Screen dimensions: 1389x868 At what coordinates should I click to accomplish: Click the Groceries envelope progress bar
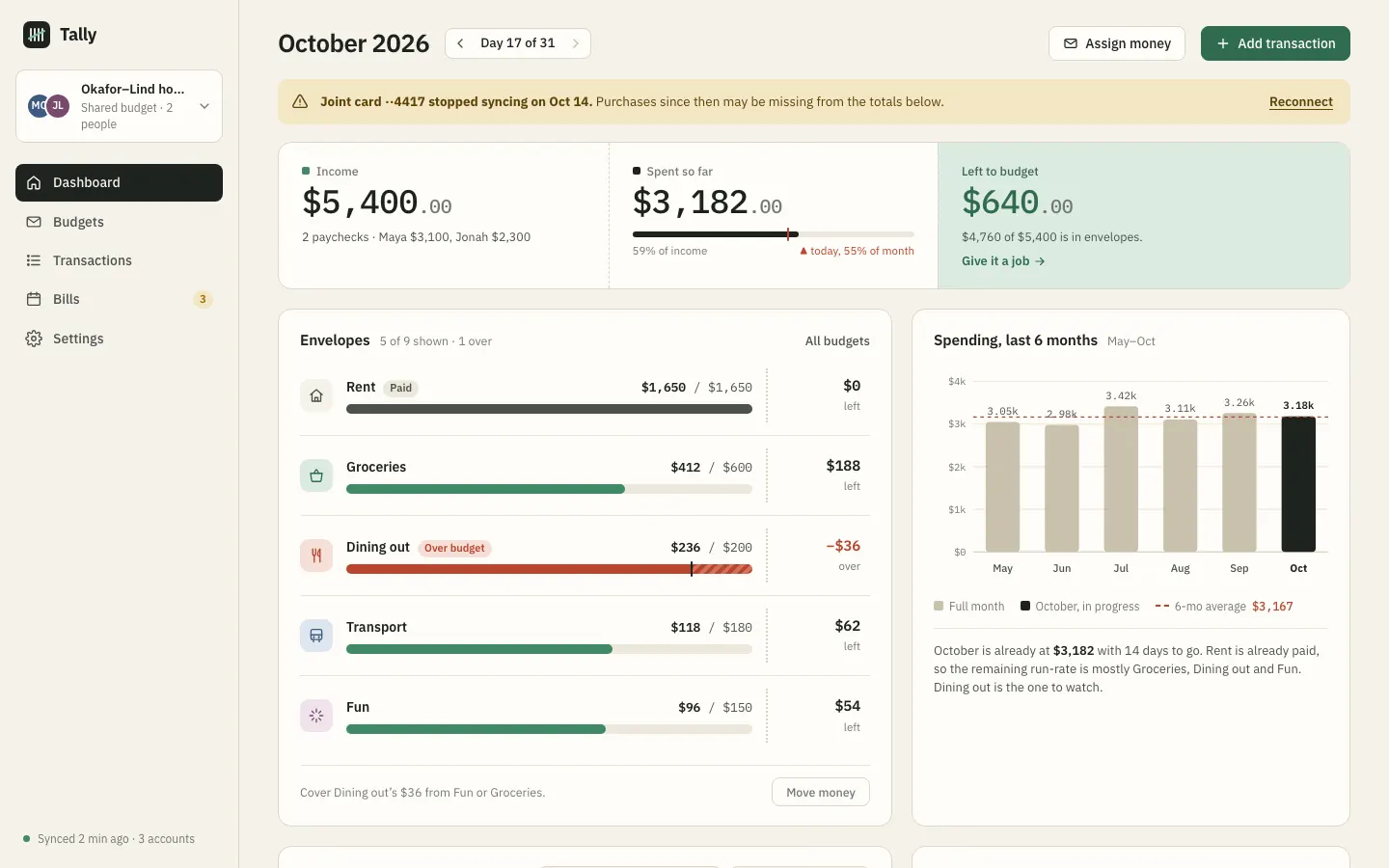pyautogui.click(x=549, y=489)
